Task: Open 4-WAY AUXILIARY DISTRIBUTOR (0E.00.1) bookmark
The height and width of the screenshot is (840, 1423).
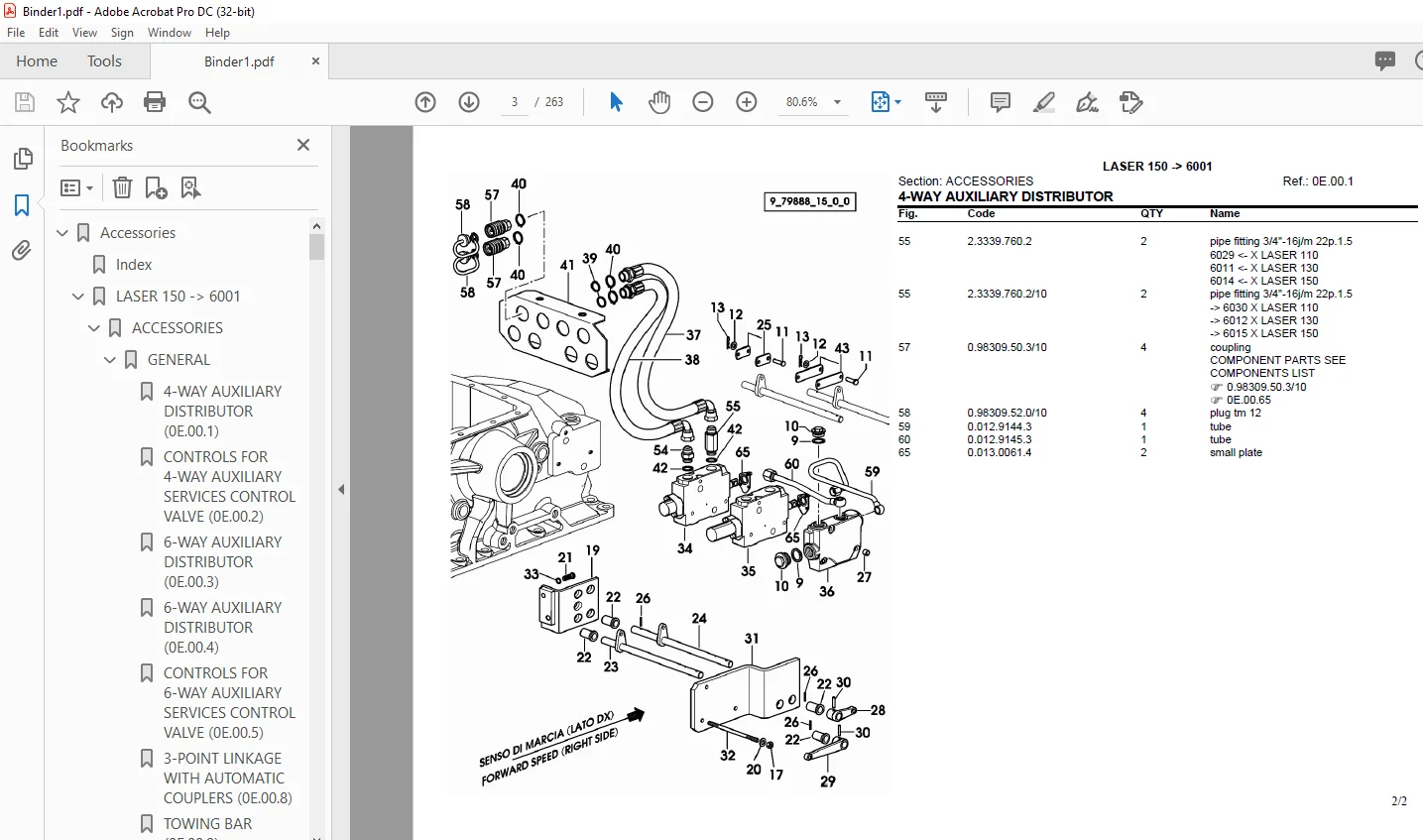Action: (x=223, y=412)
